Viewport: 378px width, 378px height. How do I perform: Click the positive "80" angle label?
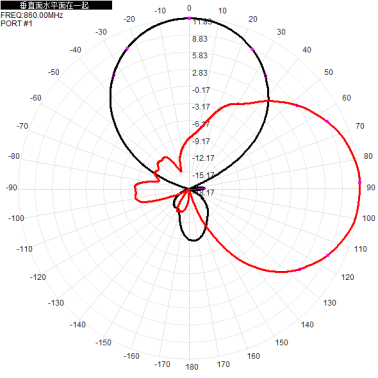[x=368, y=156]
